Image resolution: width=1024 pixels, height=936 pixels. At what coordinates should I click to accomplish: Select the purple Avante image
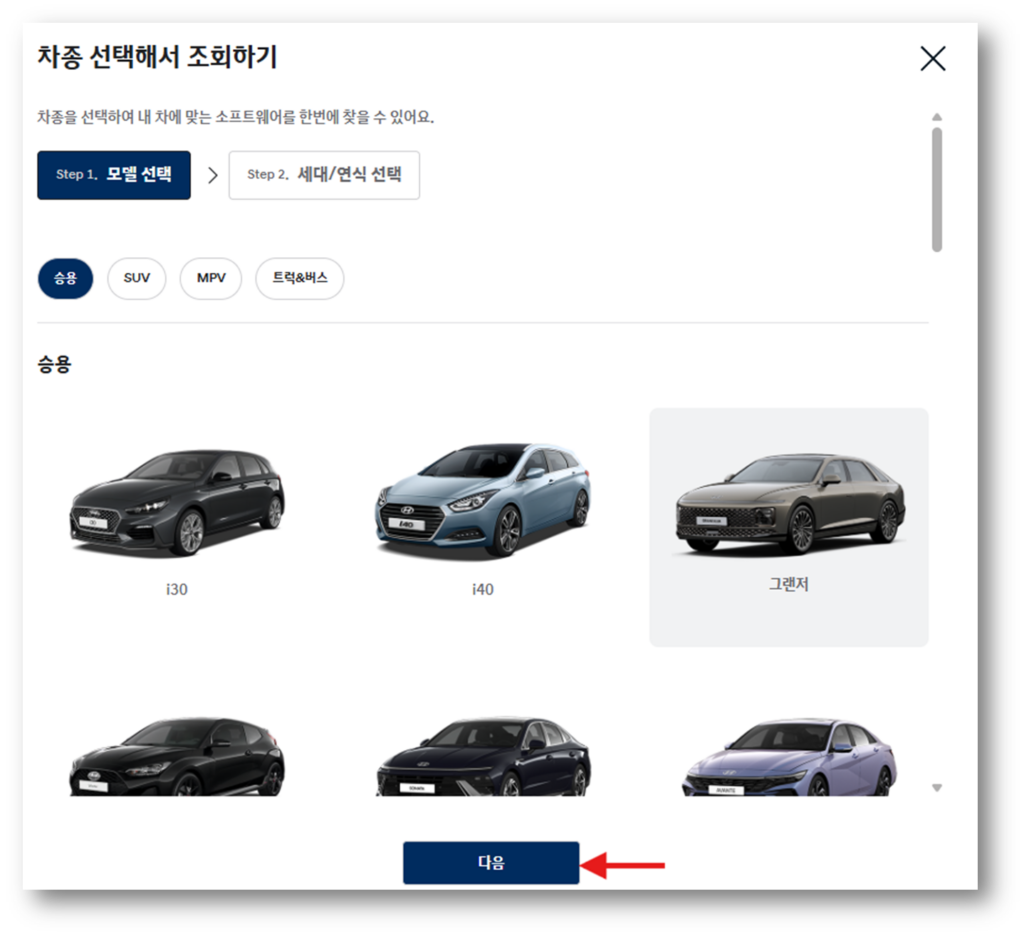tap(789, 755)
